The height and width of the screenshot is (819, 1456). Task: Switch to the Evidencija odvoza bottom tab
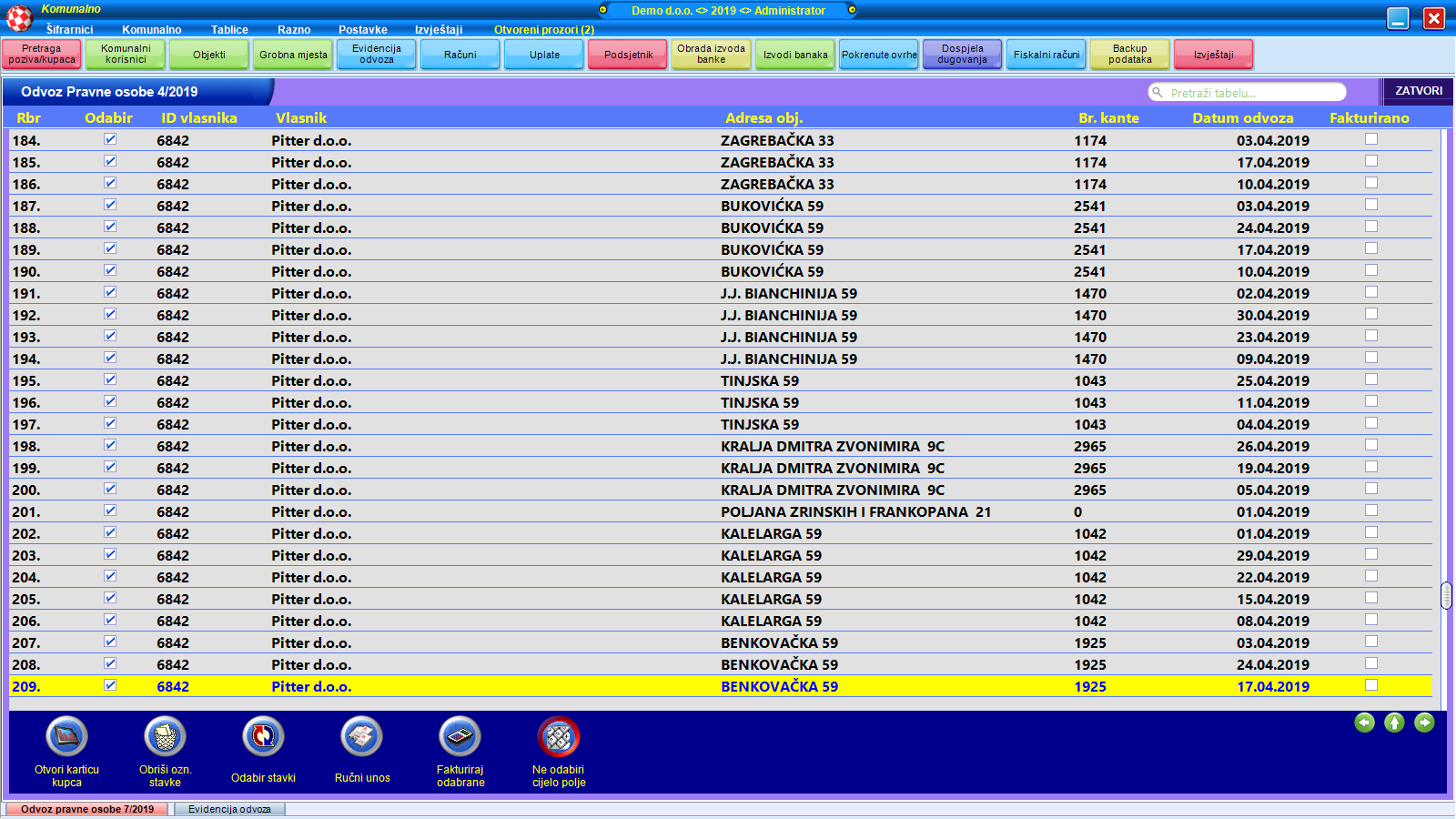(x=229, y=809)
